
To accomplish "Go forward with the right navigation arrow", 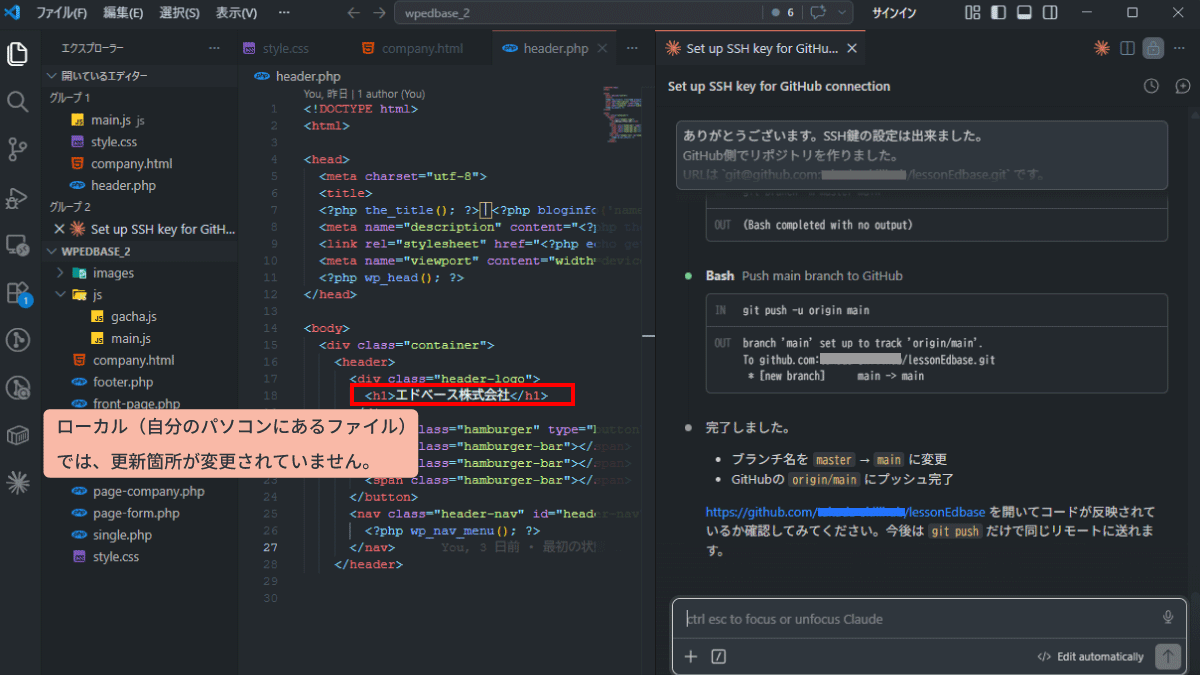I will (x=378, y=13).
